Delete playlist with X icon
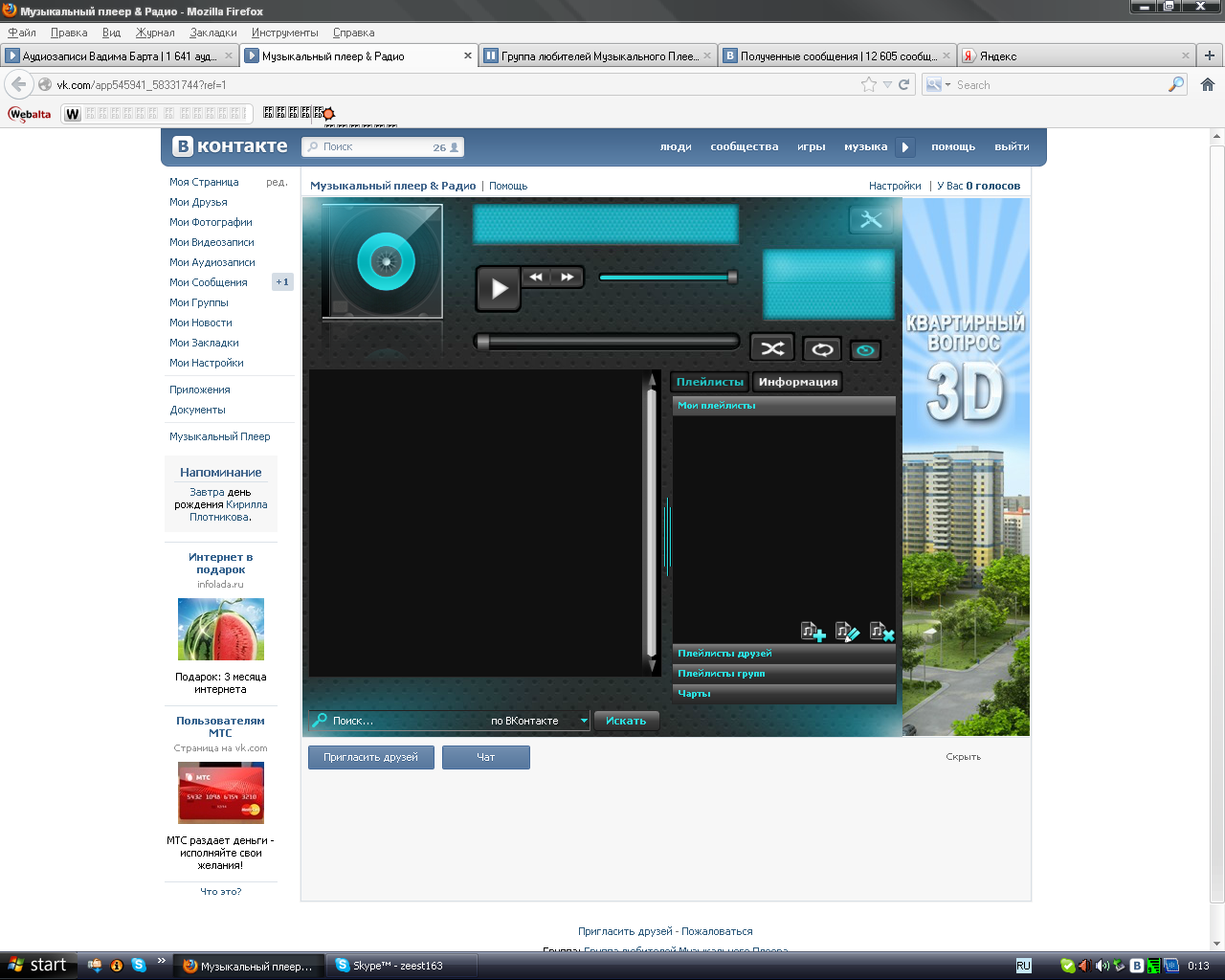The width and height of the screenshot is (1225, 980). [882, 632]
